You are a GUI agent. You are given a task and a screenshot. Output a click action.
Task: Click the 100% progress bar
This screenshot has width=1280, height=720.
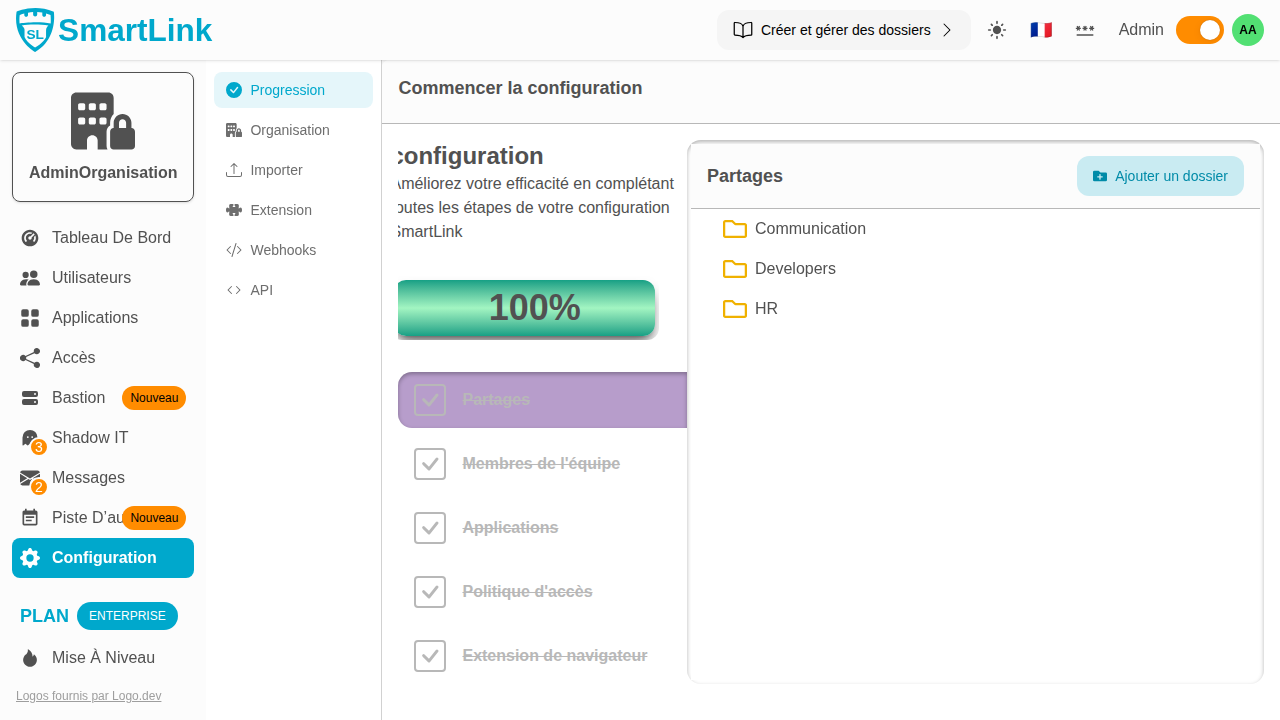tap(527, 308)
